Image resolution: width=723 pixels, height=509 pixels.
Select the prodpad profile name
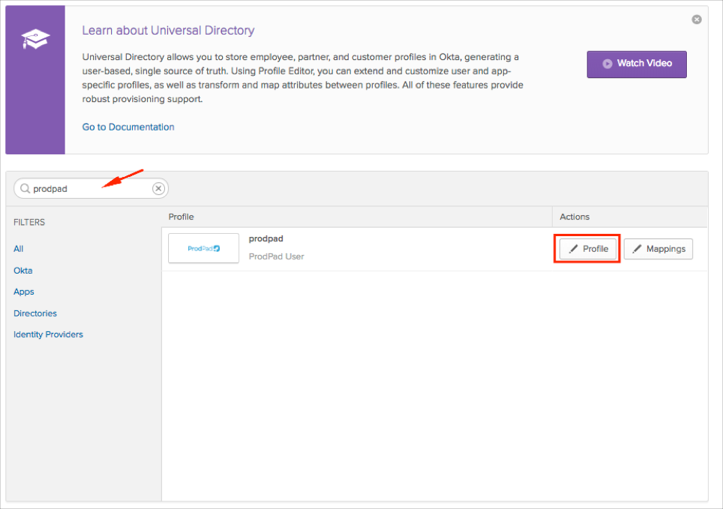pyautogui.click(x=266, y=239)
